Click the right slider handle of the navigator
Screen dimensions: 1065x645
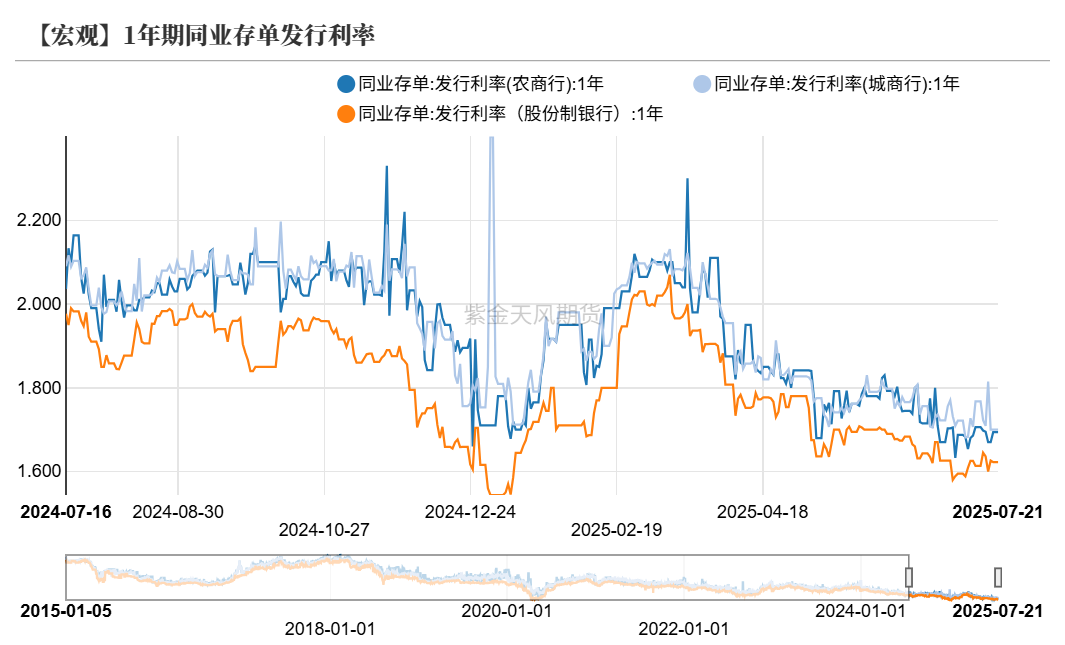tap(998, 577)
